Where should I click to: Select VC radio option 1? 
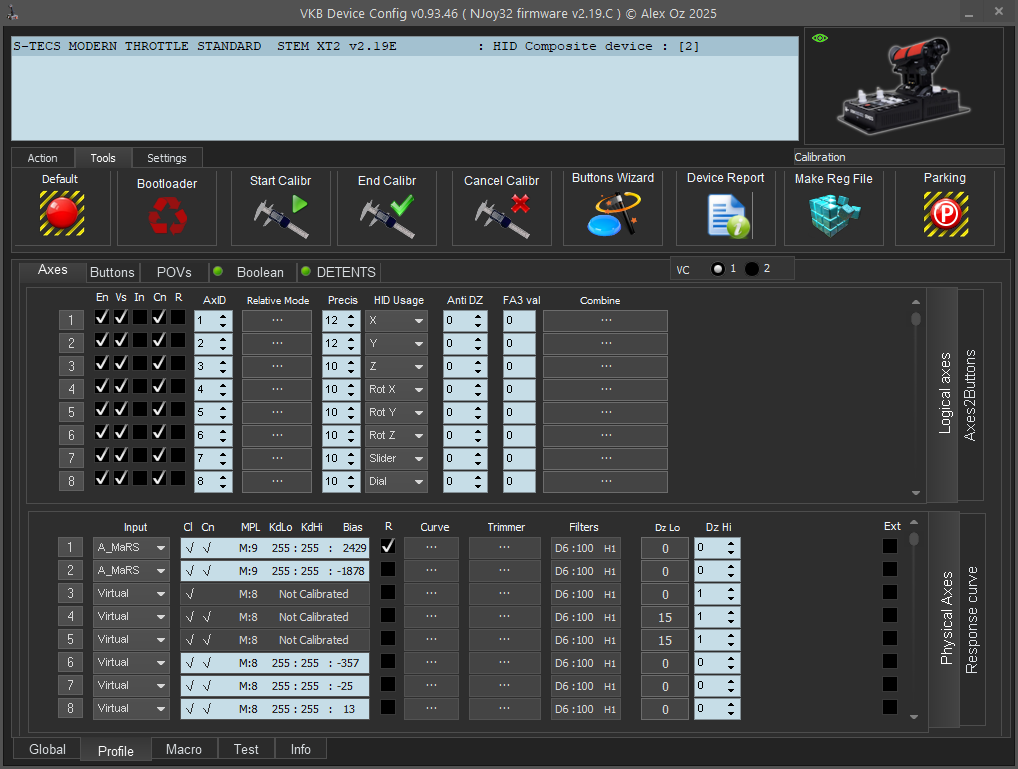coord(717,269)
